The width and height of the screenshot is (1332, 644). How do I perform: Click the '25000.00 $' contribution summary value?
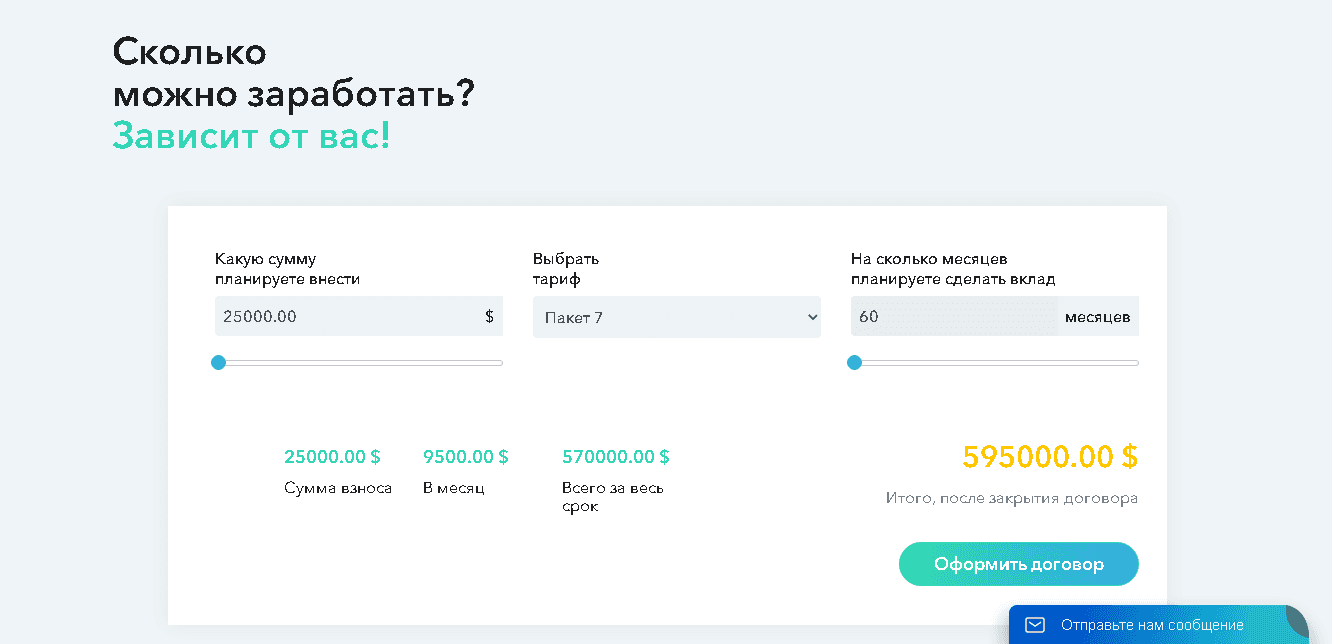point(332,457)
